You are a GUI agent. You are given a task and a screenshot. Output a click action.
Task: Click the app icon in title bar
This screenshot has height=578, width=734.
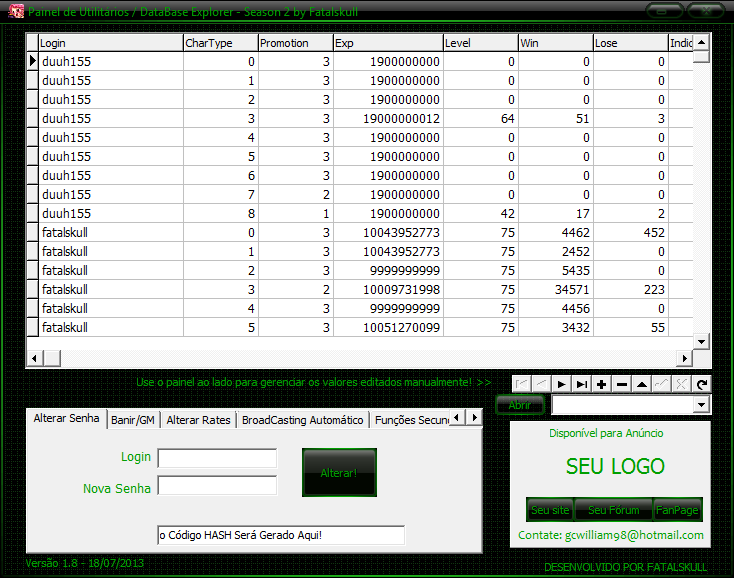point(16,11)
